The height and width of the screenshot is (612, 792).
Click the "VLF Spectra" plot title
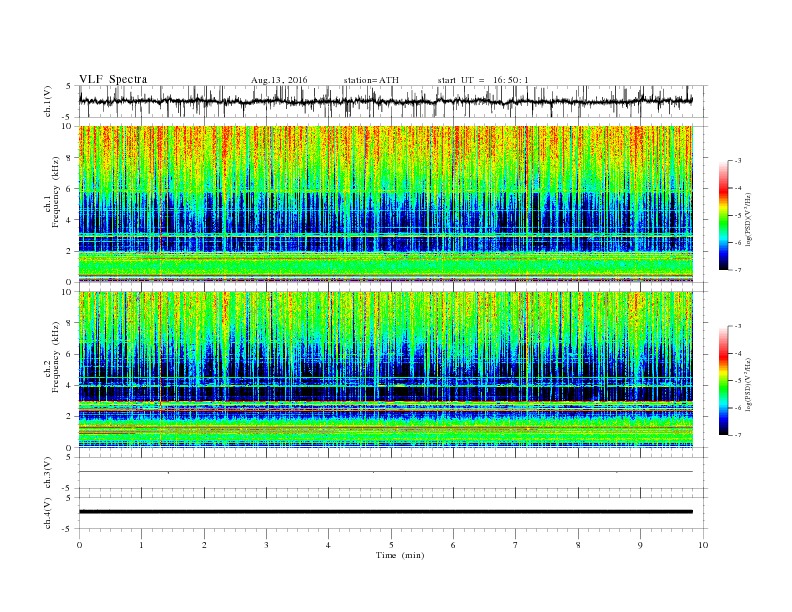coord(113,79)
